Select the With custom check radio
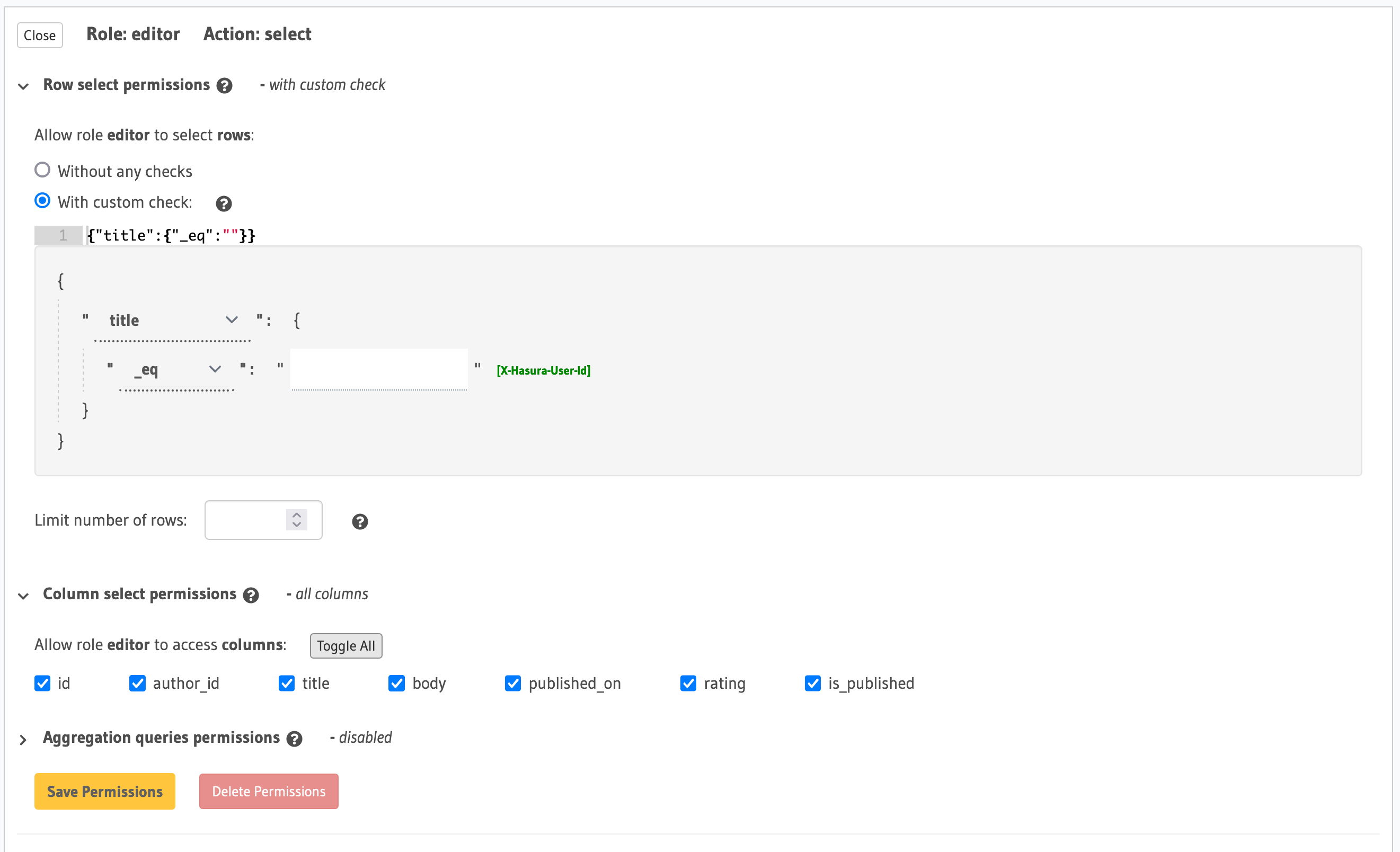This screenshot has width=1400, height=852. (x=42, y=201)
